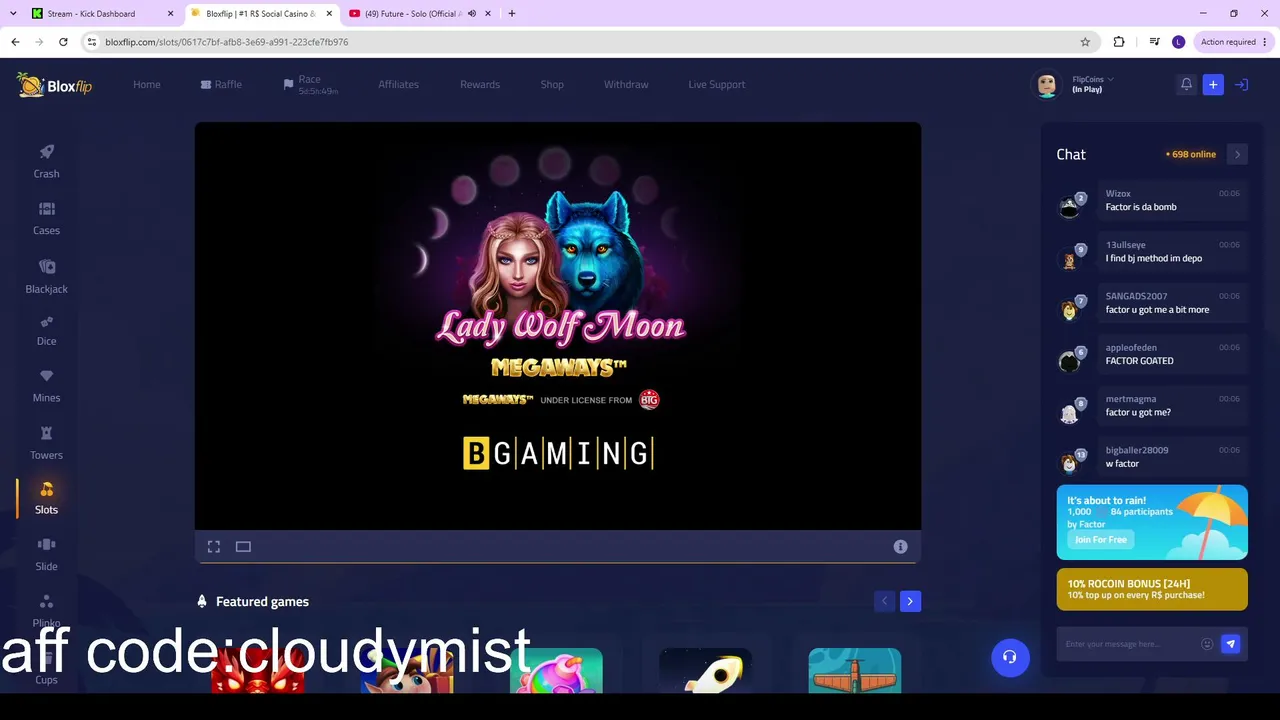Viewport: 1280px width, 720px height.
Task: Show next featured games
Action: click(910, 601)
